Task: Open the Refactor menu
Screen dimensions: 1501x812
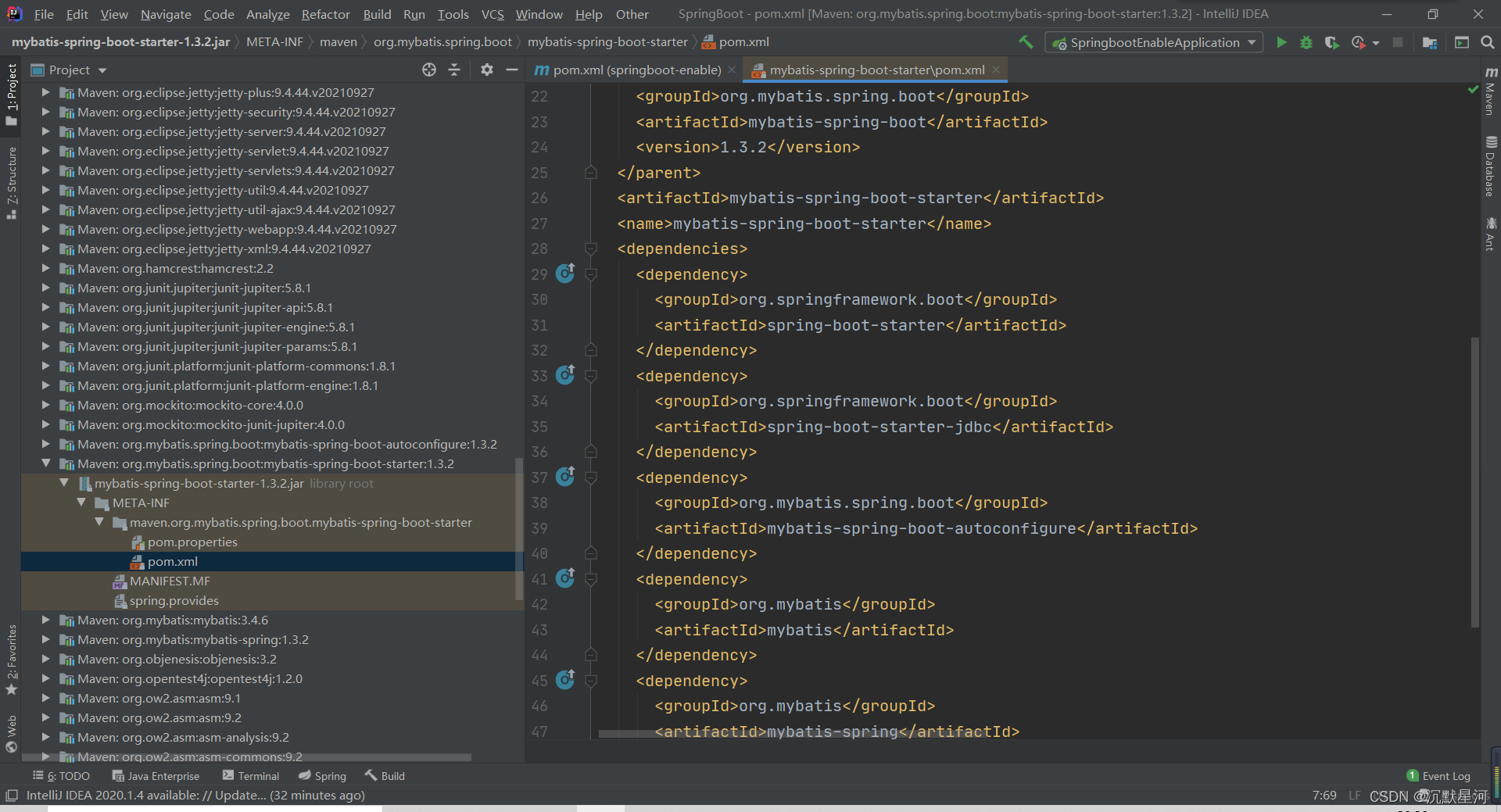Action: [326, 14]
